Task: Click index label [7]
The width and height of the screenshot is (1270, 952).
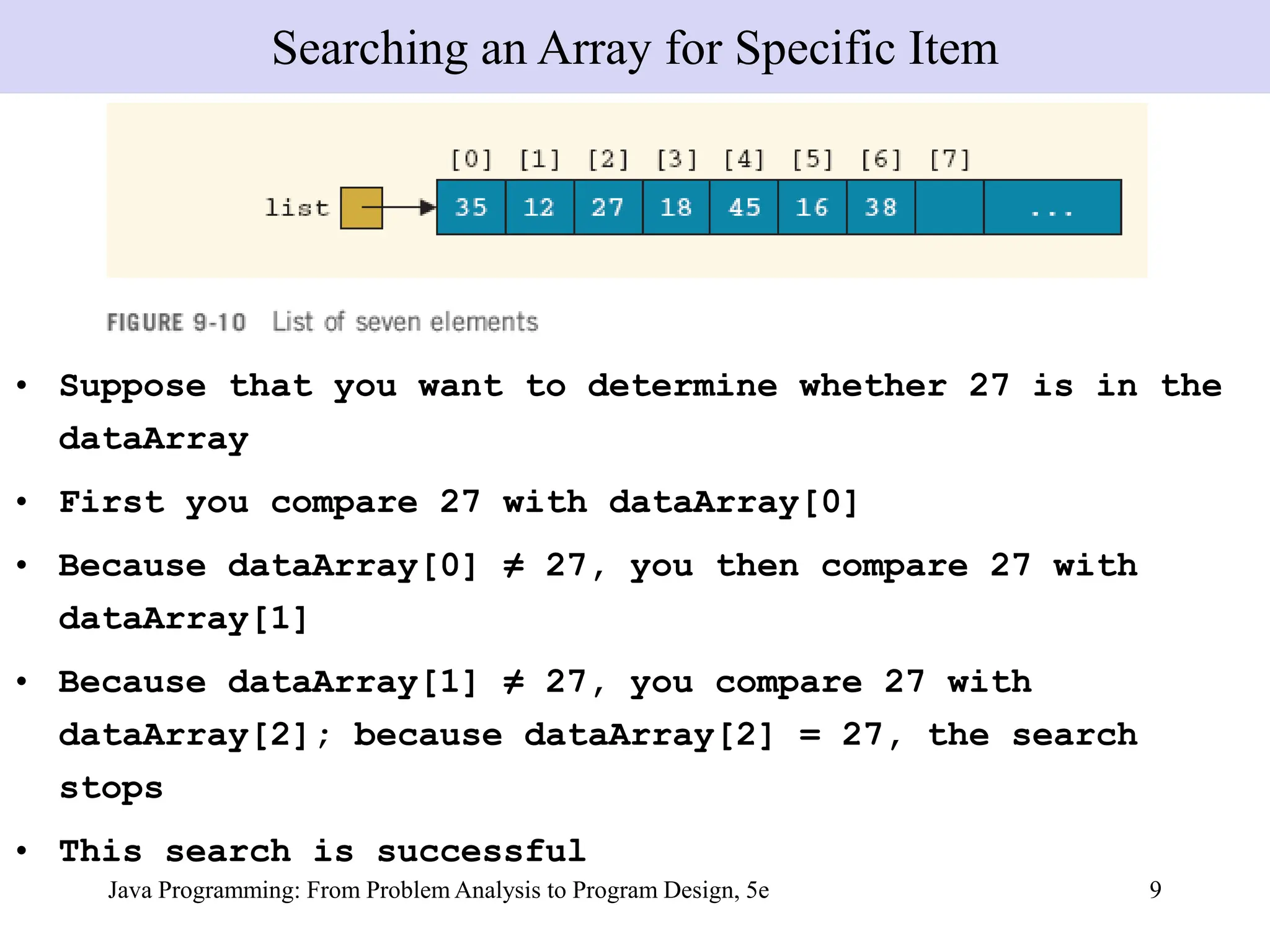Action: pos(949,159)
